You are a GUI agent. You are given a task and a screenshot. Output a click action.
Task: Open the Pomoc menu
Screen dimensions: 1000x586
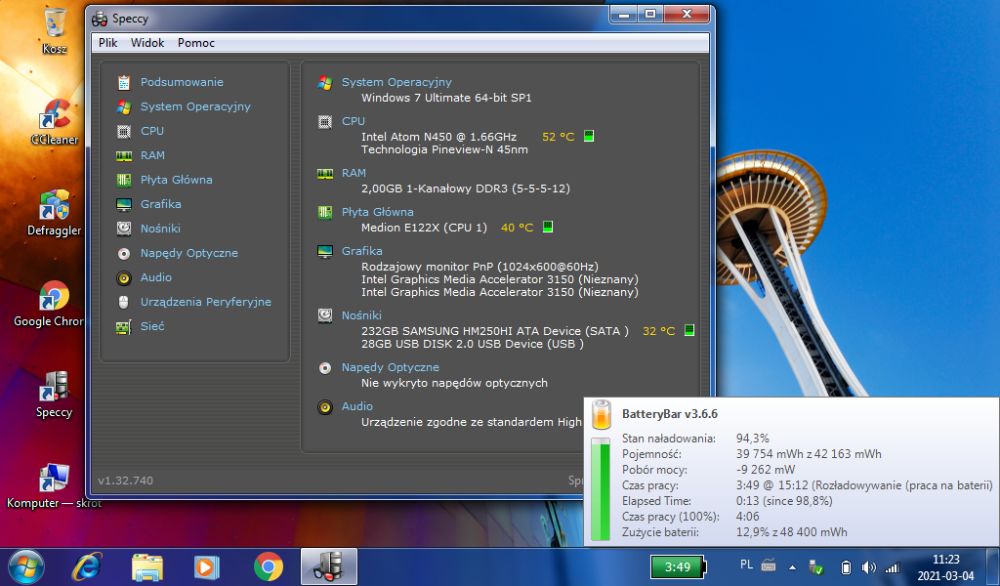click(196, 43)
